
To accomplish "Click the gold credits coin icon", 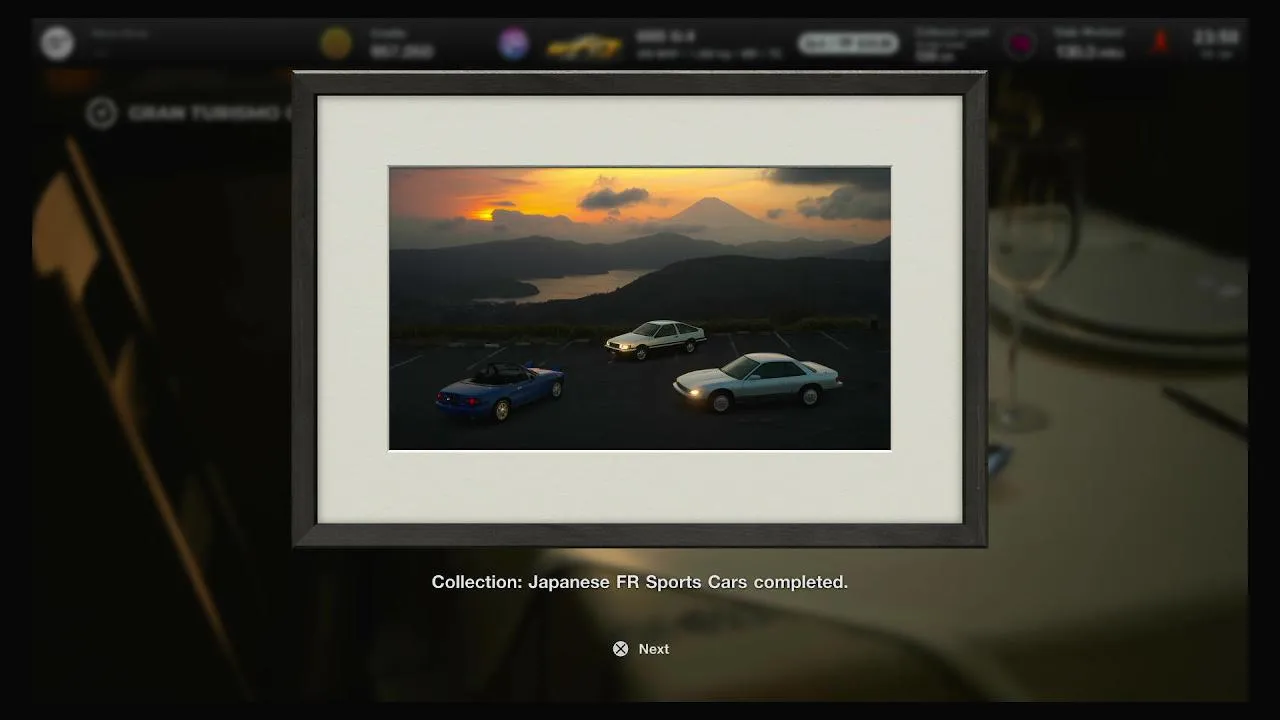I will coord(336,43).
